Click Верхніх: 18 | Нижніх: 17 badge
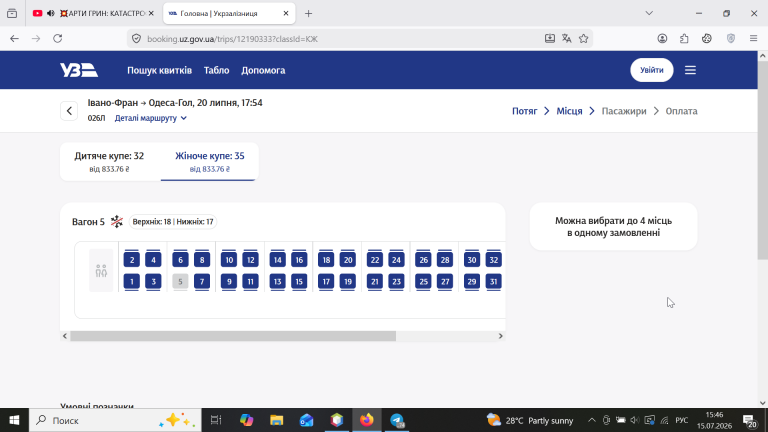This screenshot has width=768, height=432. 173,222
